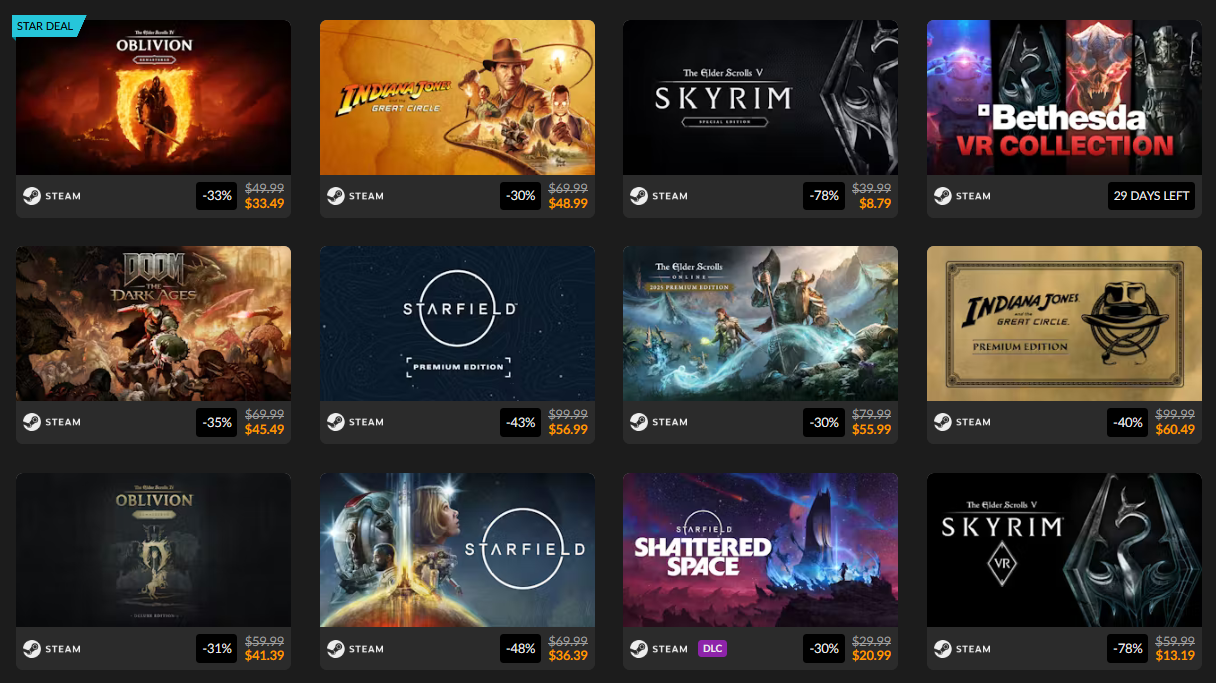Viewport: 1216px width, 683px height.
Task: Click the Steam icon under Starfield Premium Edition
Action: (335, 422)
